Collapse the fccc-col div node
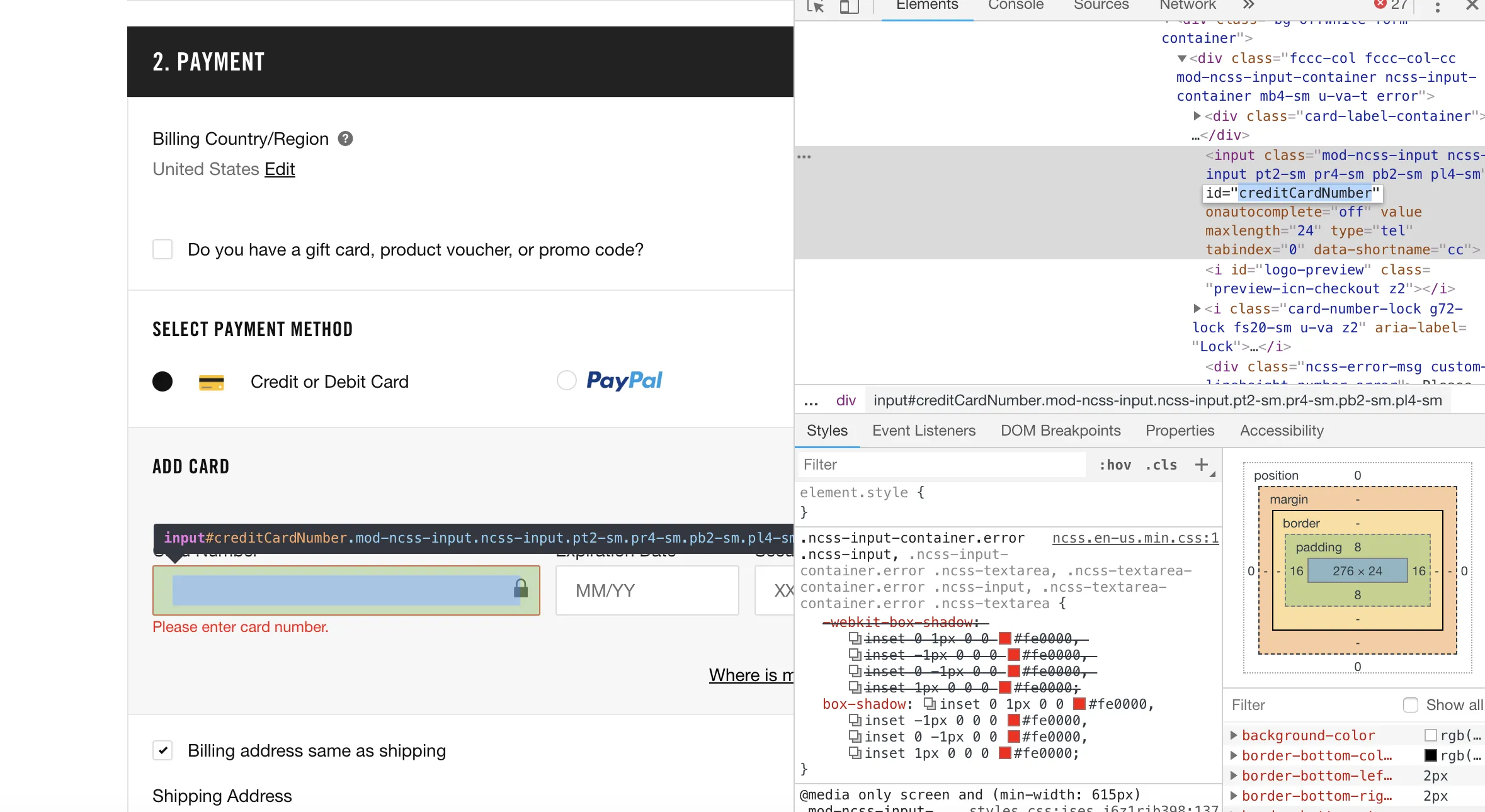This screenshot has height=812, width=1485. pos(1181,59)
